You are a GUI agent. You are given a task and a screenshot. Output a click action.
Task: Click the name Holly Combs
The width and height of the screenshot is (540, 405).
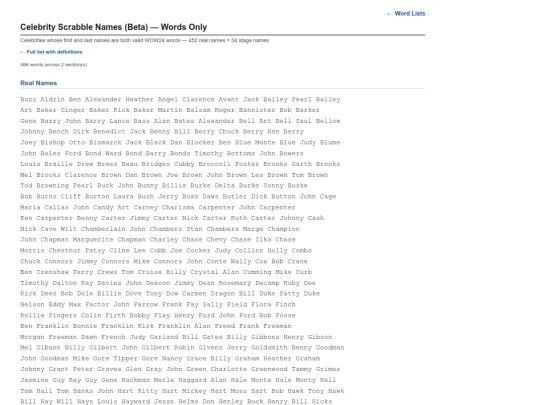click(x=289, y=250)
